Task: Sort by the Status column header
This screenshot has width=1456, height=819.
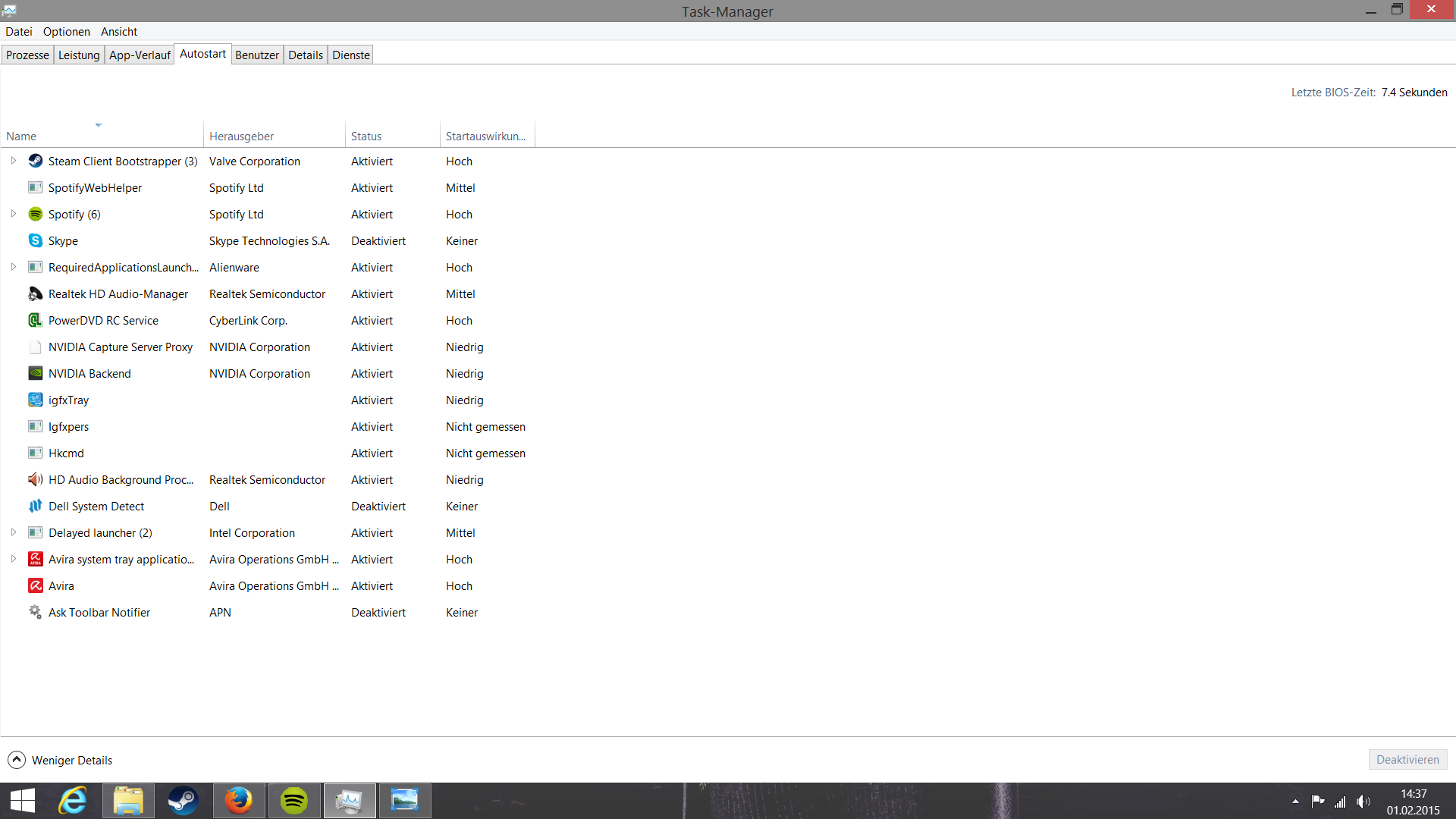Action: click(366, 136)
